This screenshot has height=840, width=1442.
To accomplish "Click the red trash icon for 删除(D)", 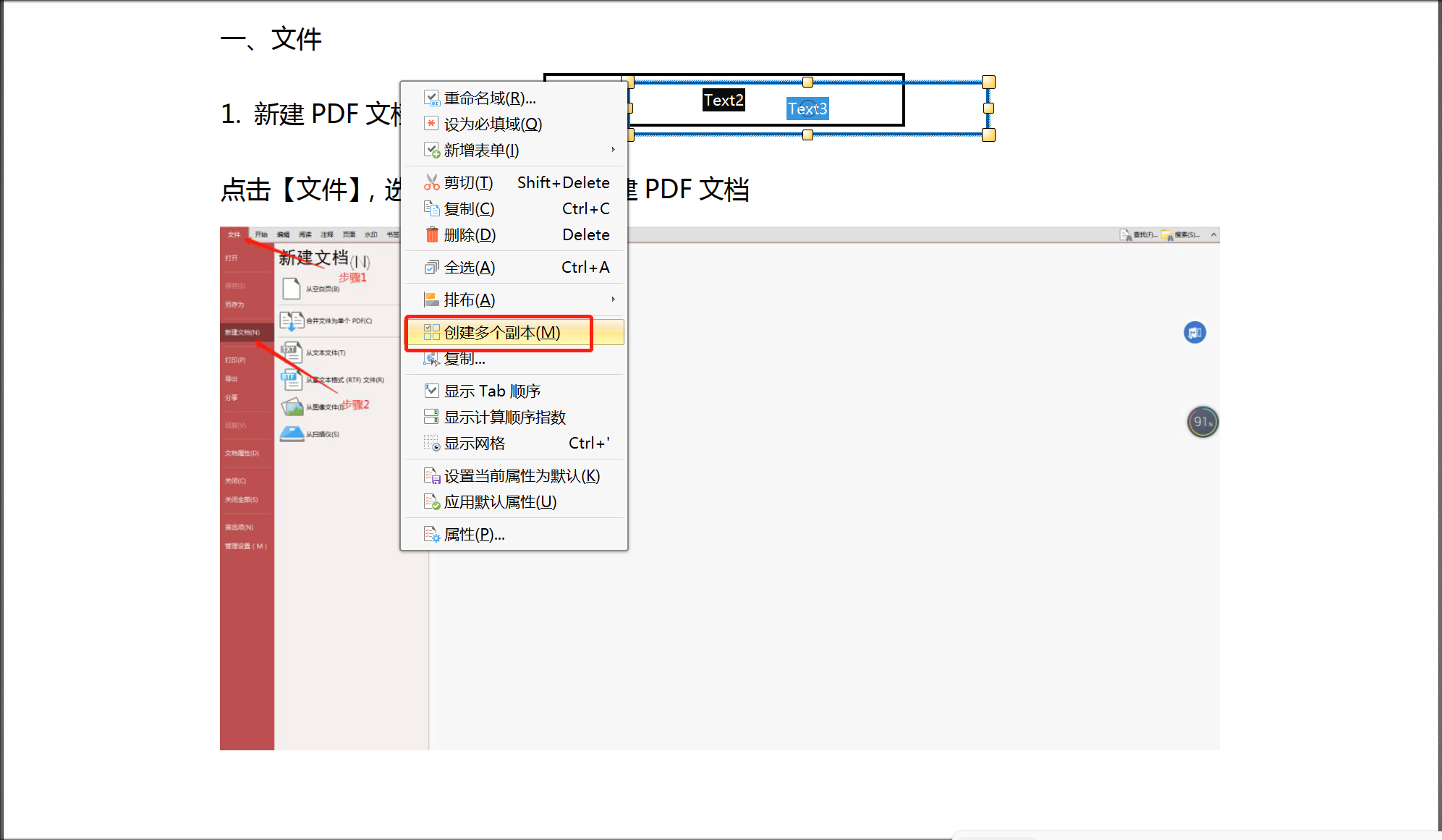I will [431, 234].
